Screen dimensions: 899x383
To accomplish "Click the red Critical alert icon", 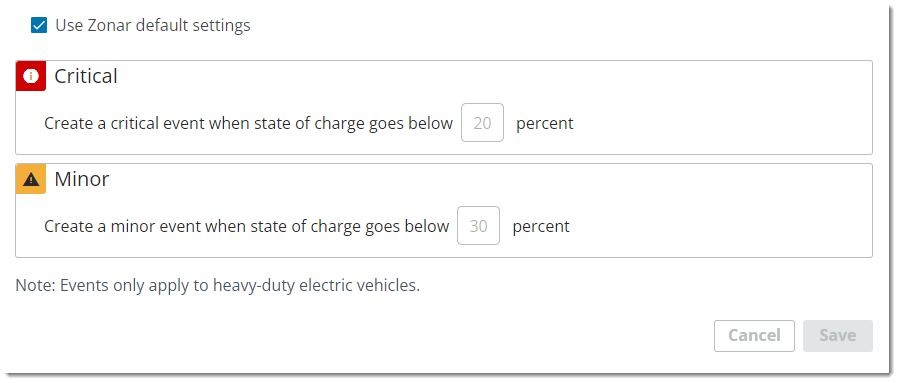I will [x=30, y=76].
